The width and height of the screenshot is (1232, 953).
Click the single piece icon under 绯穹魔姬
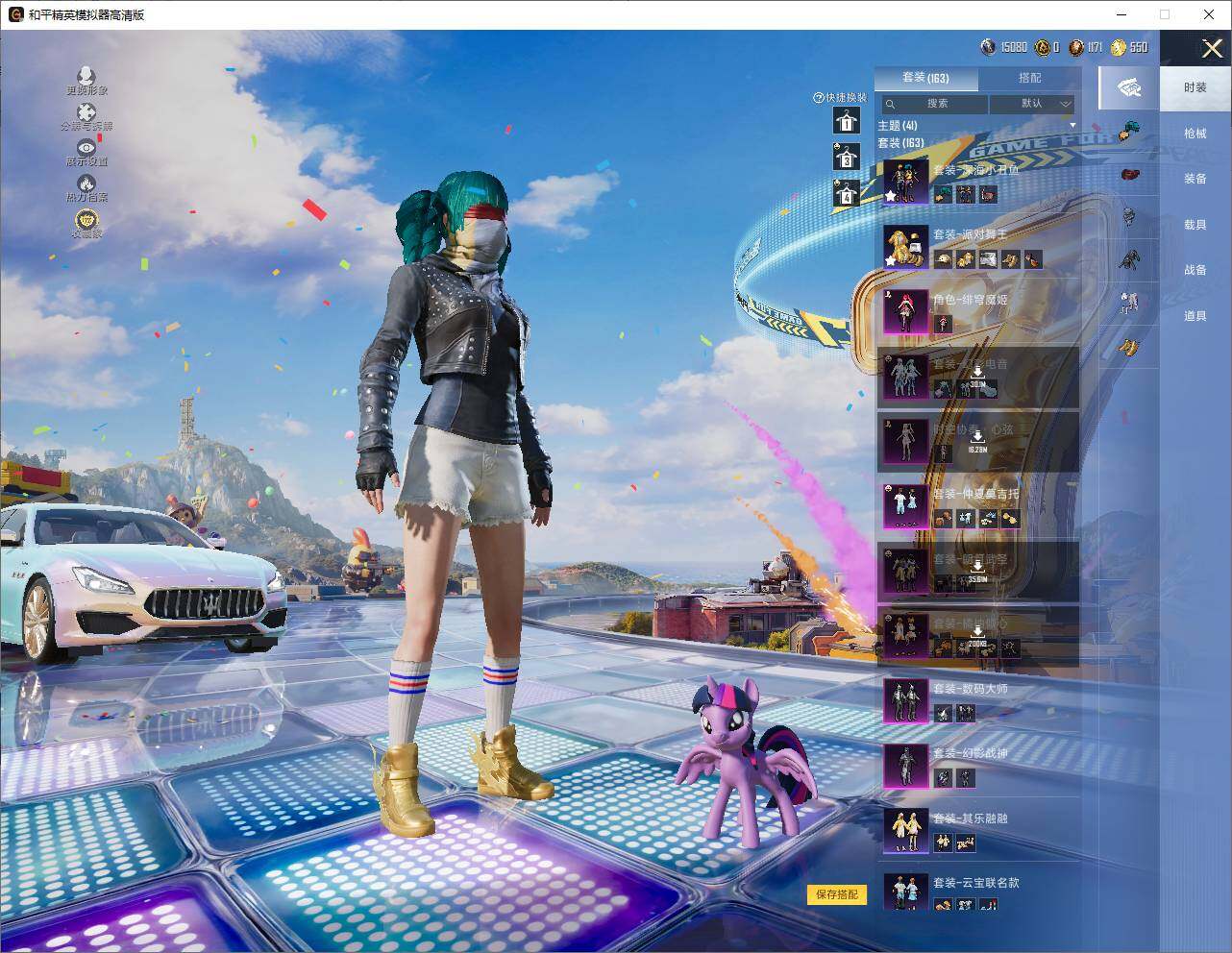click(942, 325)
